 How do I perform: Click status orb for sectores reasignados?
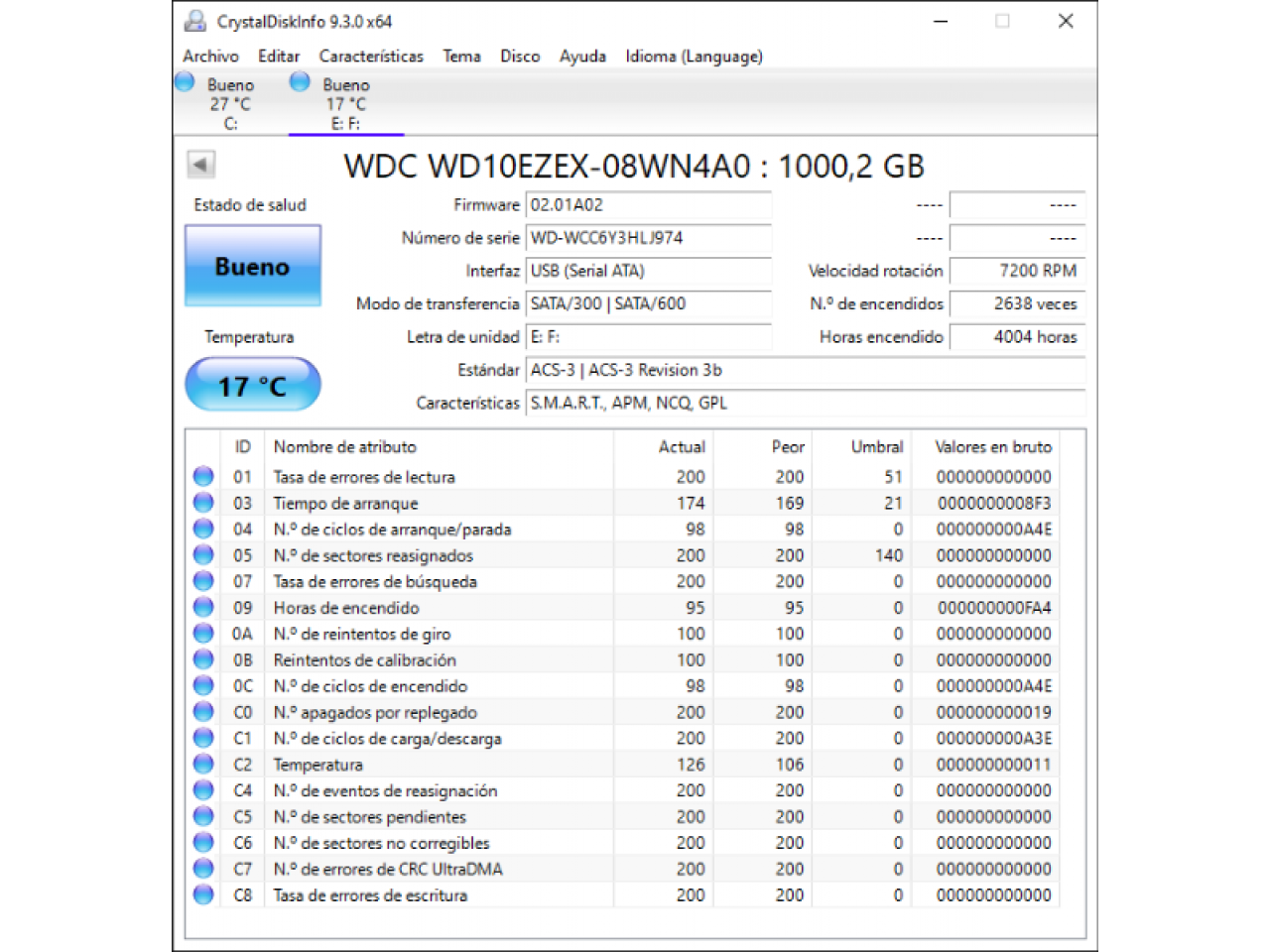tap(203, 554)
